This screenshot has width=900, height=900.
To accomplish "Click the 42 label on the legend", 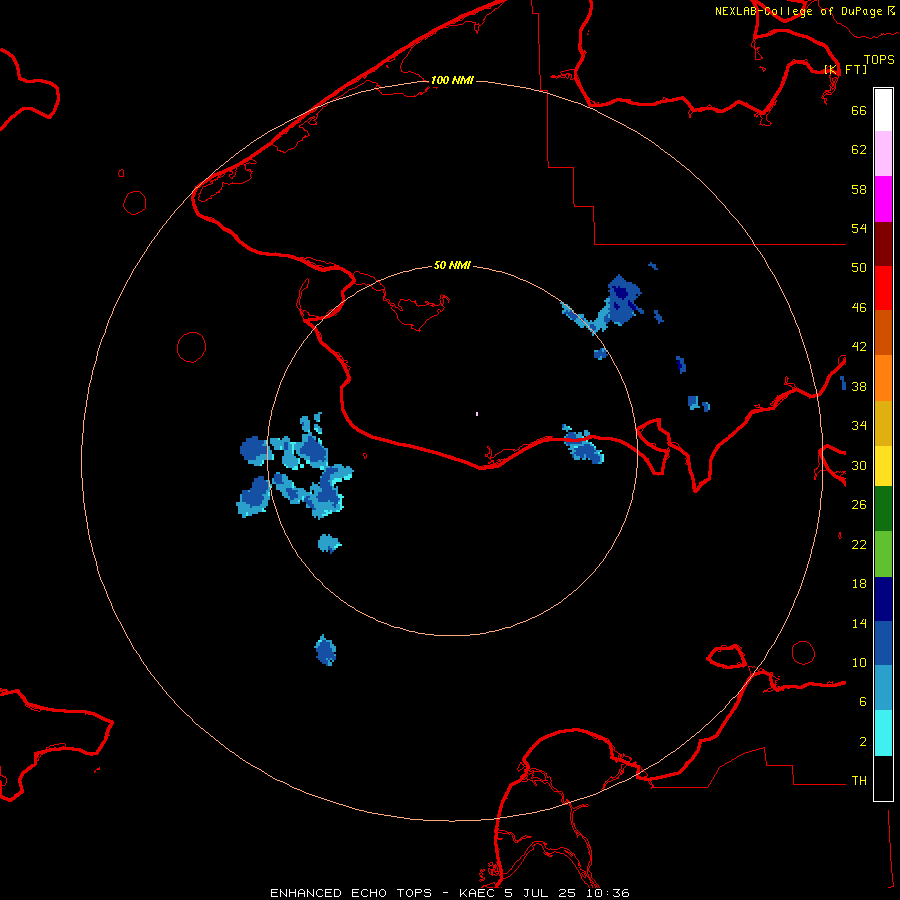I will click(859, 347).
